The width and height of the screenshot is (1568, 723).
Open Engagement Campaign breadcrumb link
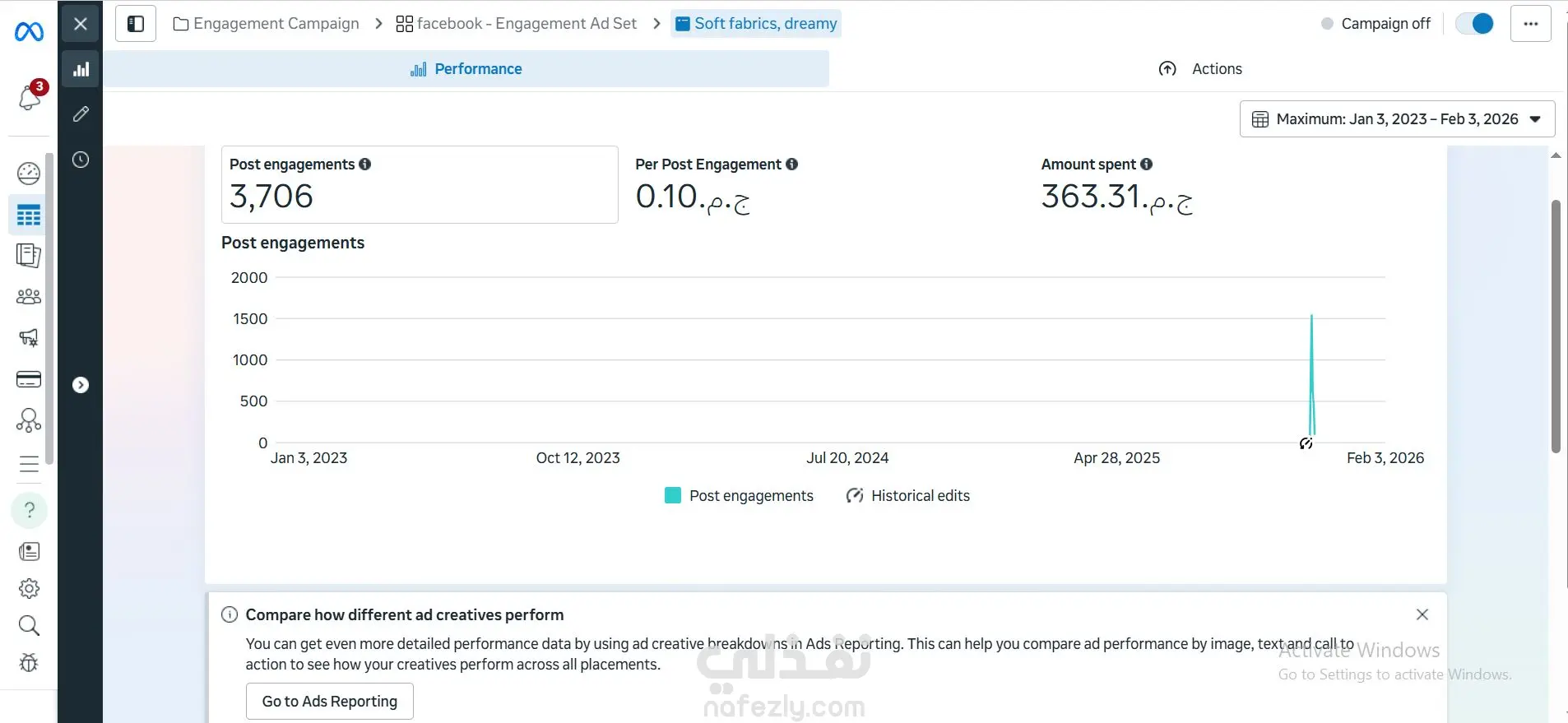click(267, 24)
